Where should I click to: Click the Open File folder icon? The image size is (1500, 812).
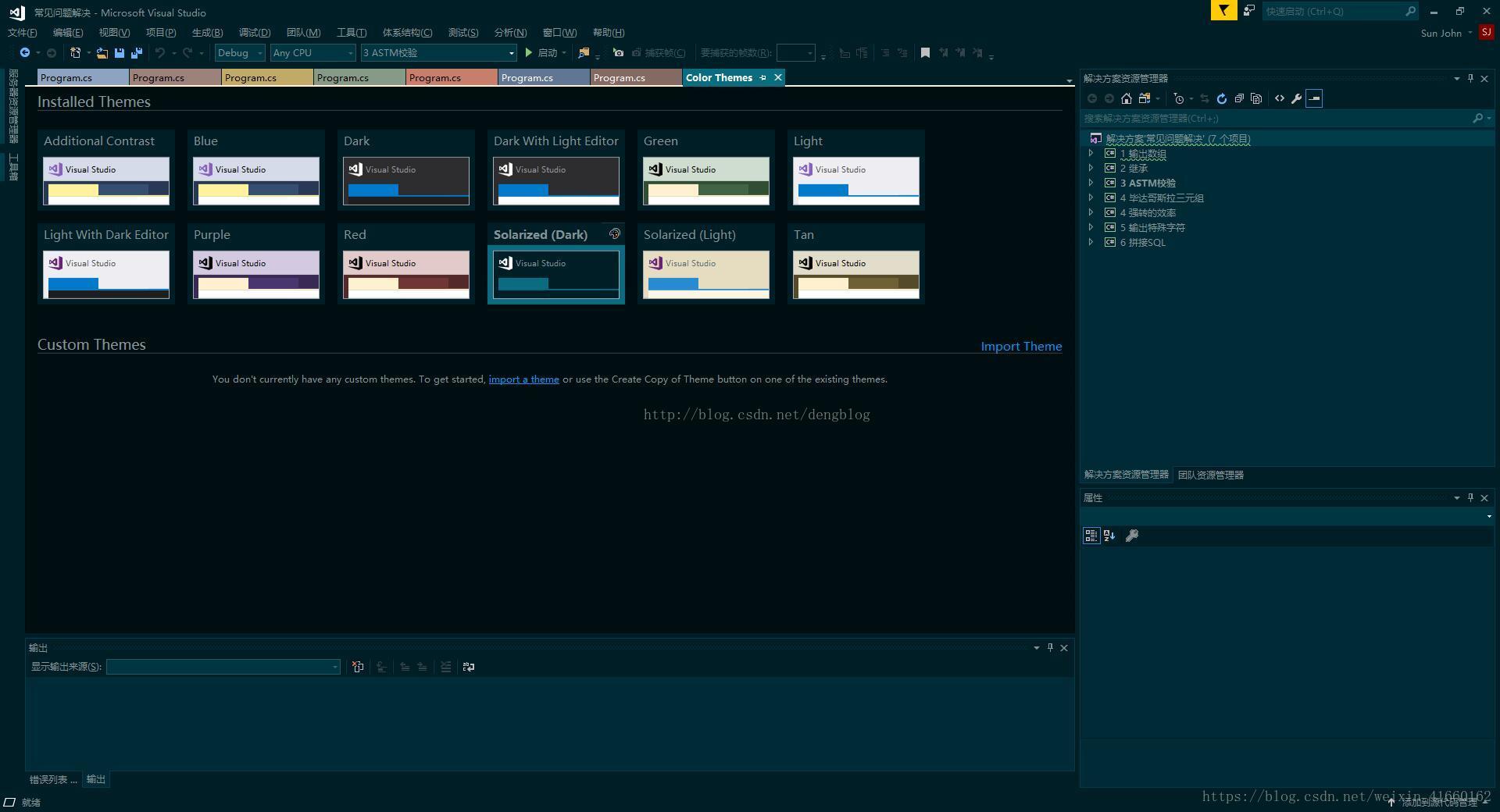click(102, 53)
